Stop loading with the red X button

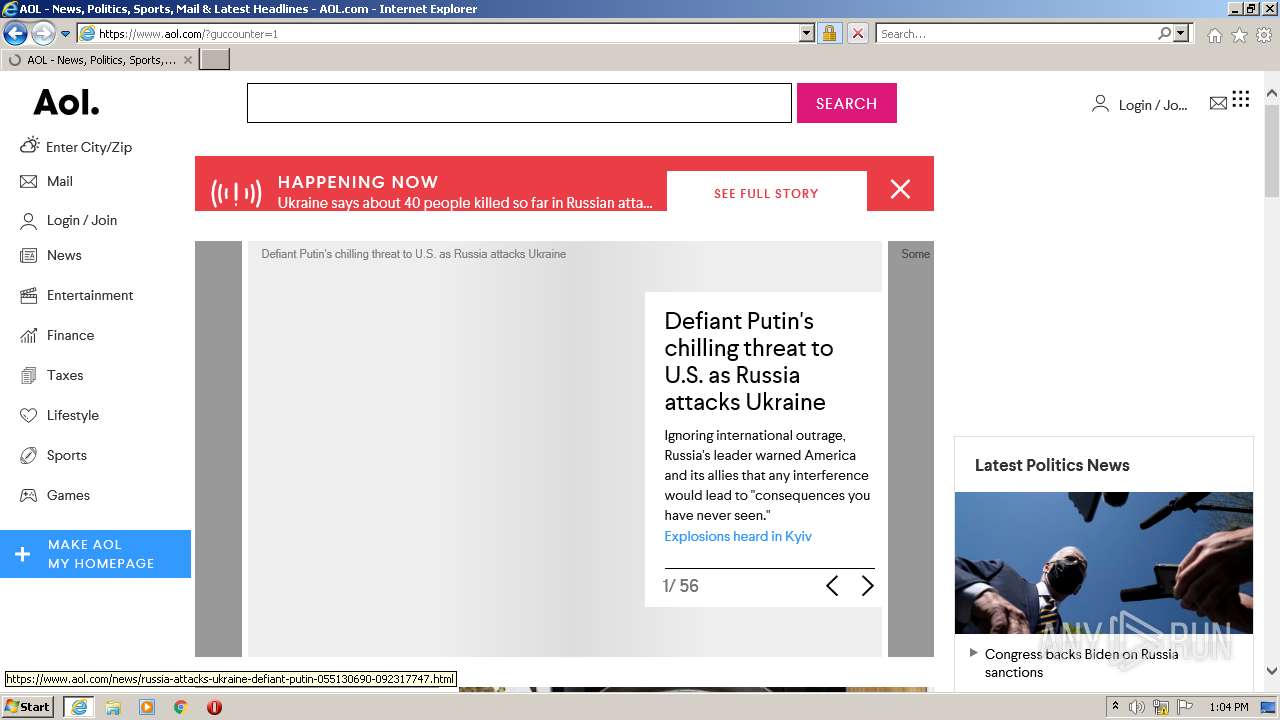857,33
